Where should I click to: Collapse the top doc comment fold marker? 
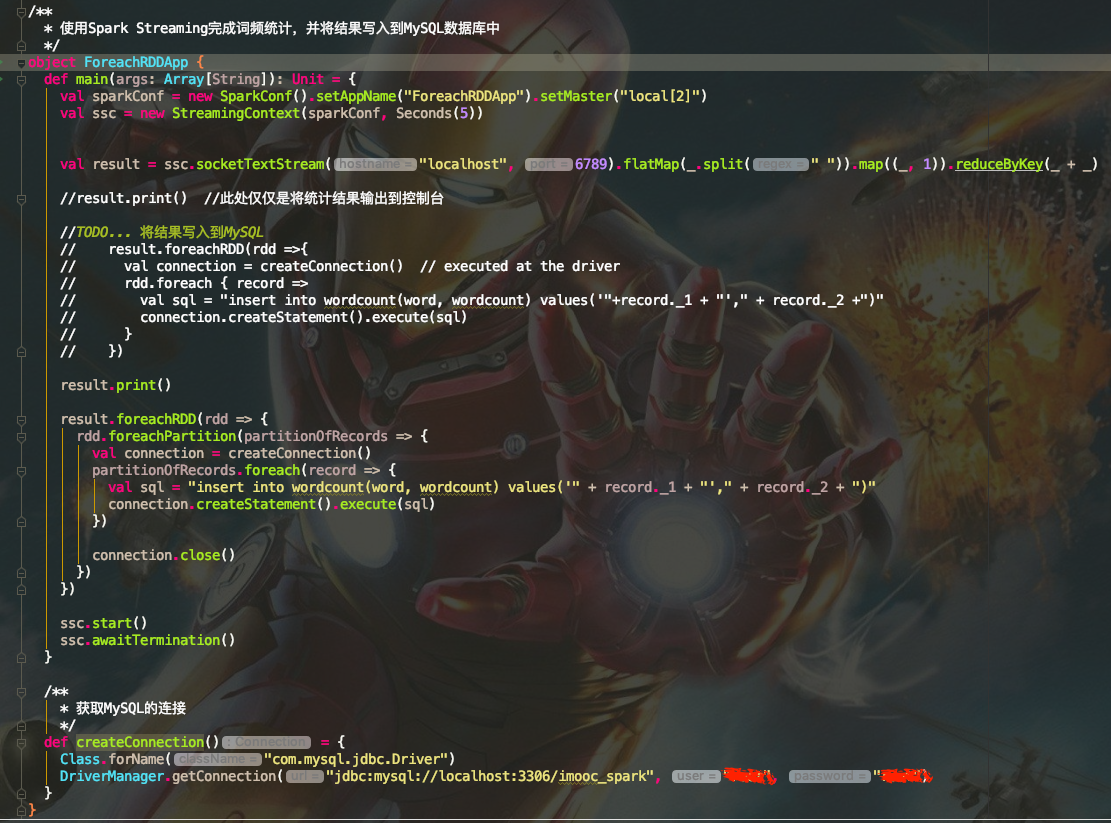[21, 12]
